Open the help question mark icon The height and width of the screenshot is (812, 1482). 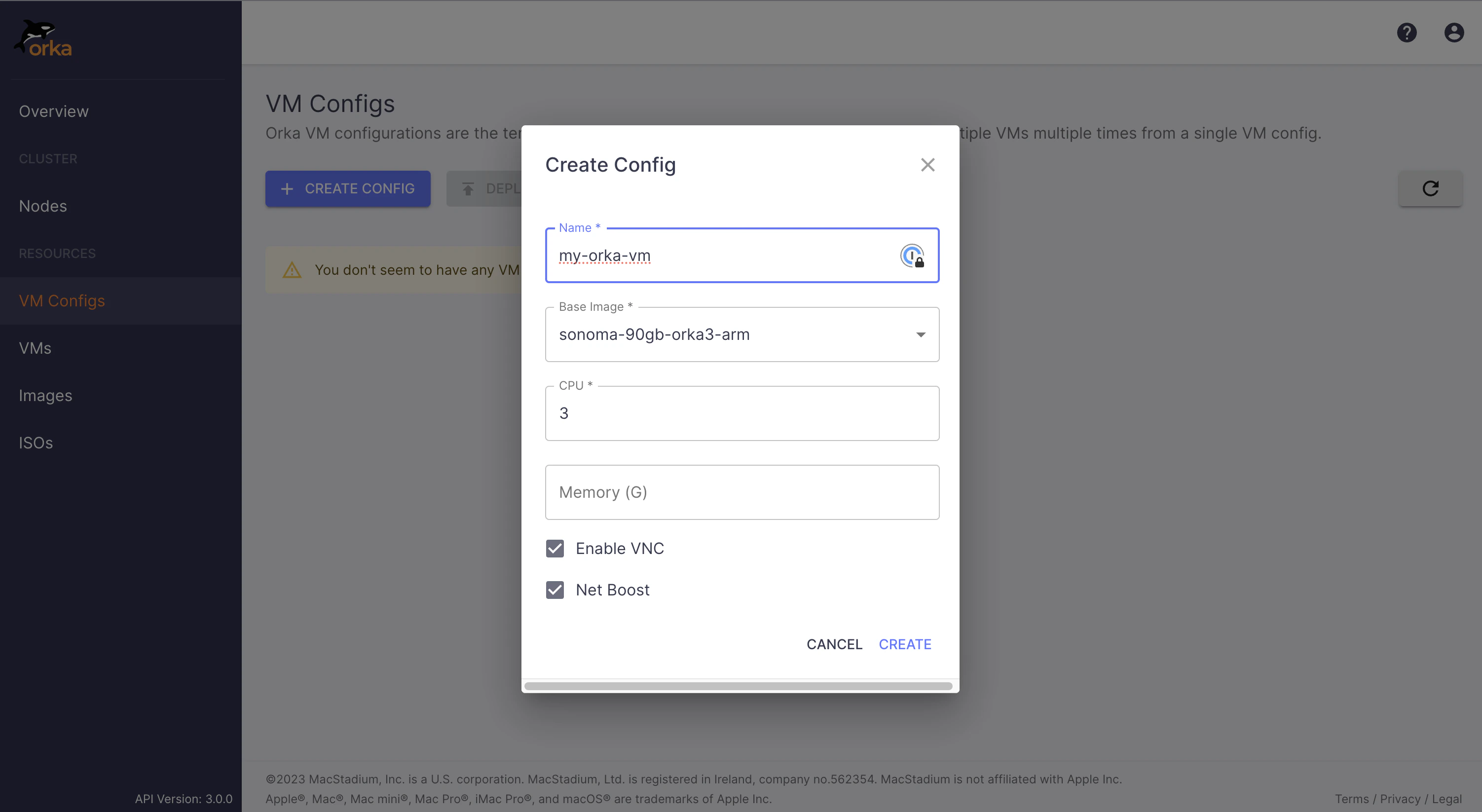(x=1407, y=32)
